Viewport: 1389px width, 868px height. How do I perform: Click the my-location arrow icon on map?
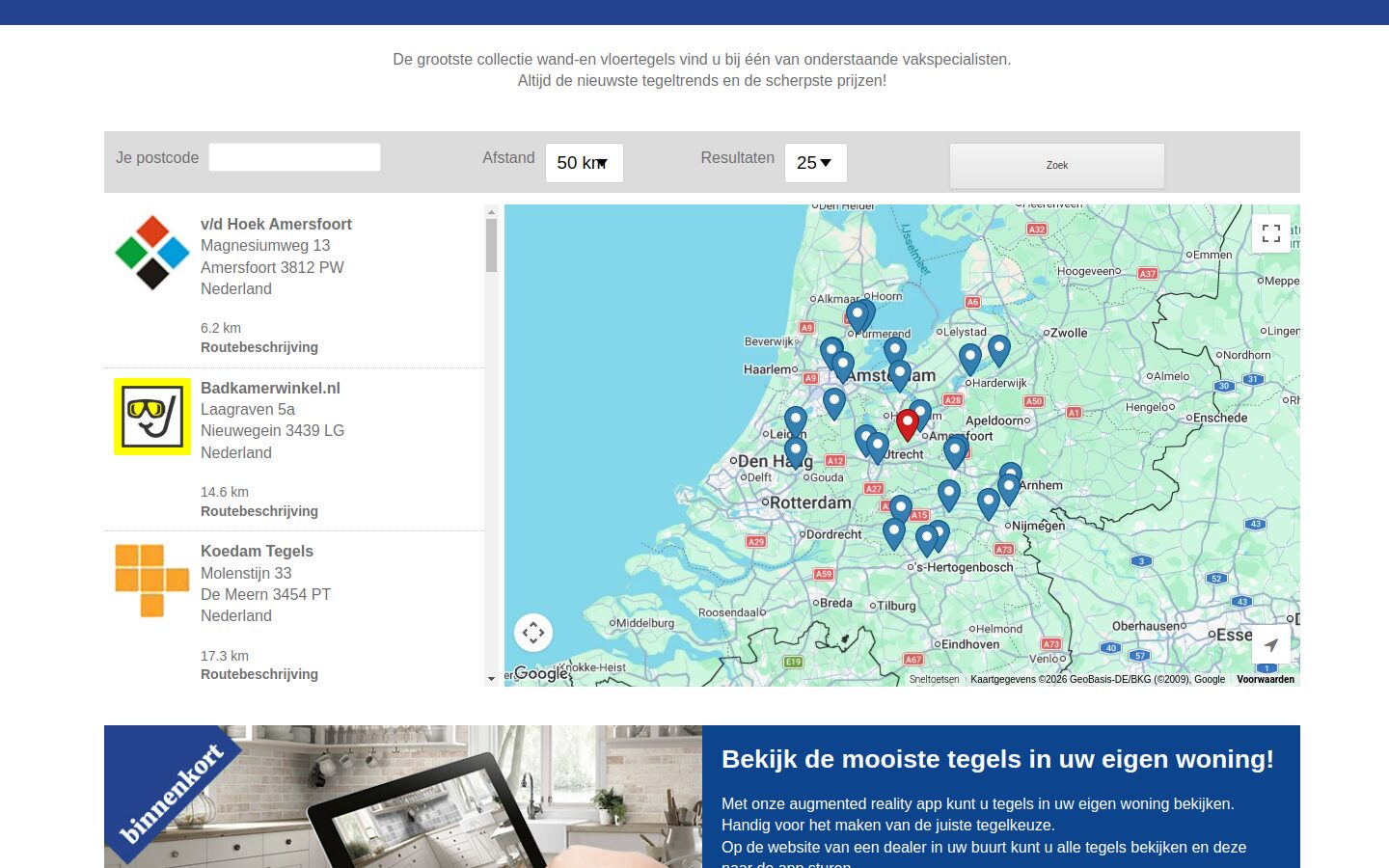pos(1270,644)
